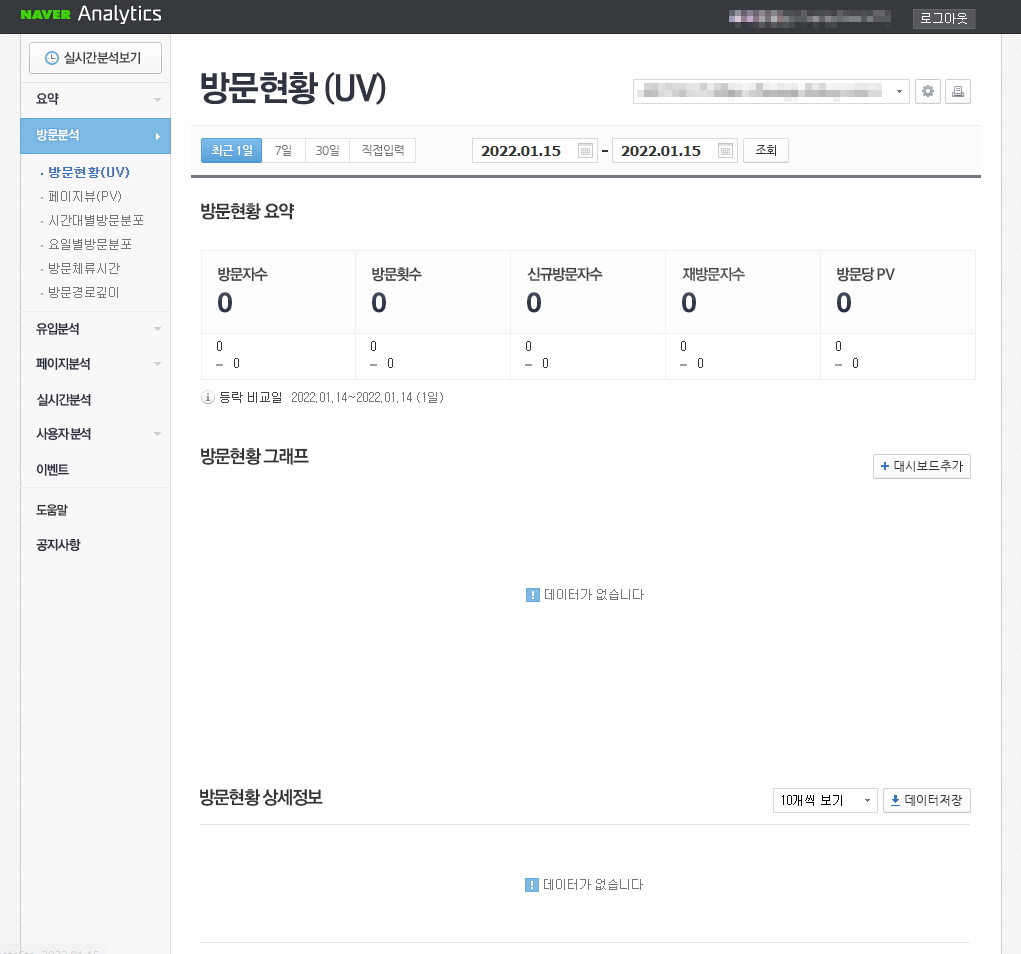Open the settings gear icon
The width and height of the screenshot is (1021, 954).
coord(928,91)
